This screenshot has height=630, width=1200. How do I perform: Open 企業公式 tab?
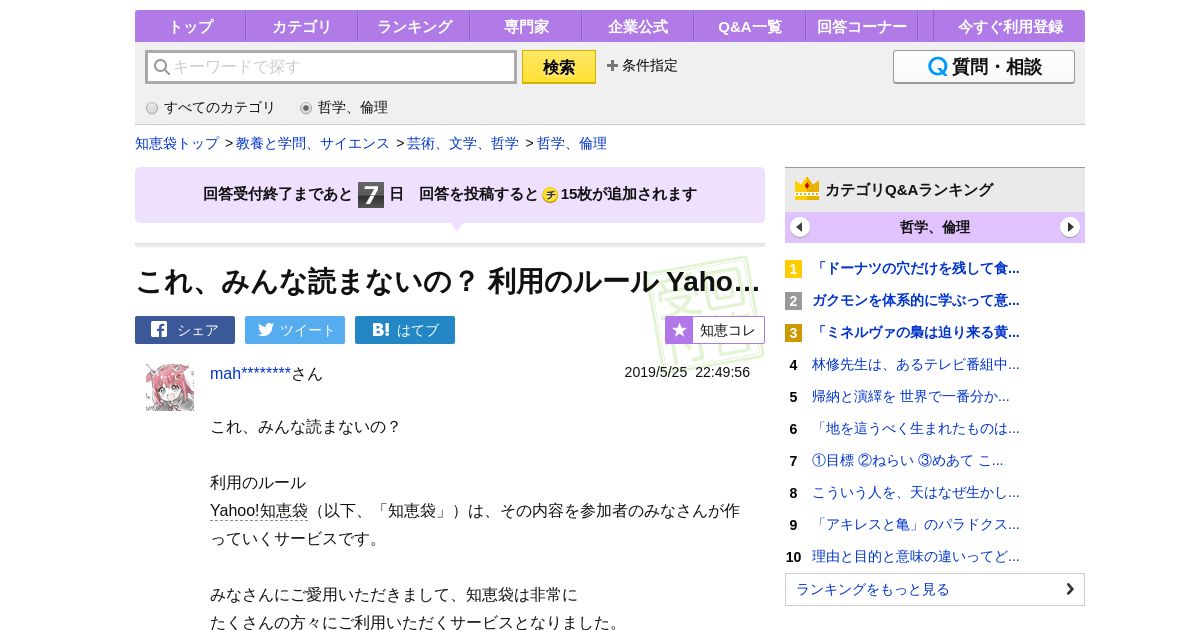(638, 26)
